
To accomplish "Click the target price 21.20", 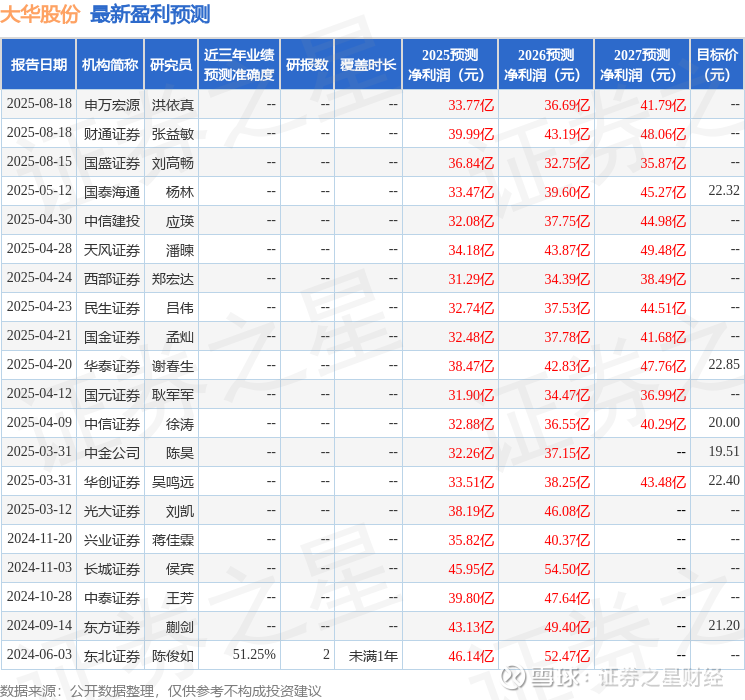I will coord(724,625).
